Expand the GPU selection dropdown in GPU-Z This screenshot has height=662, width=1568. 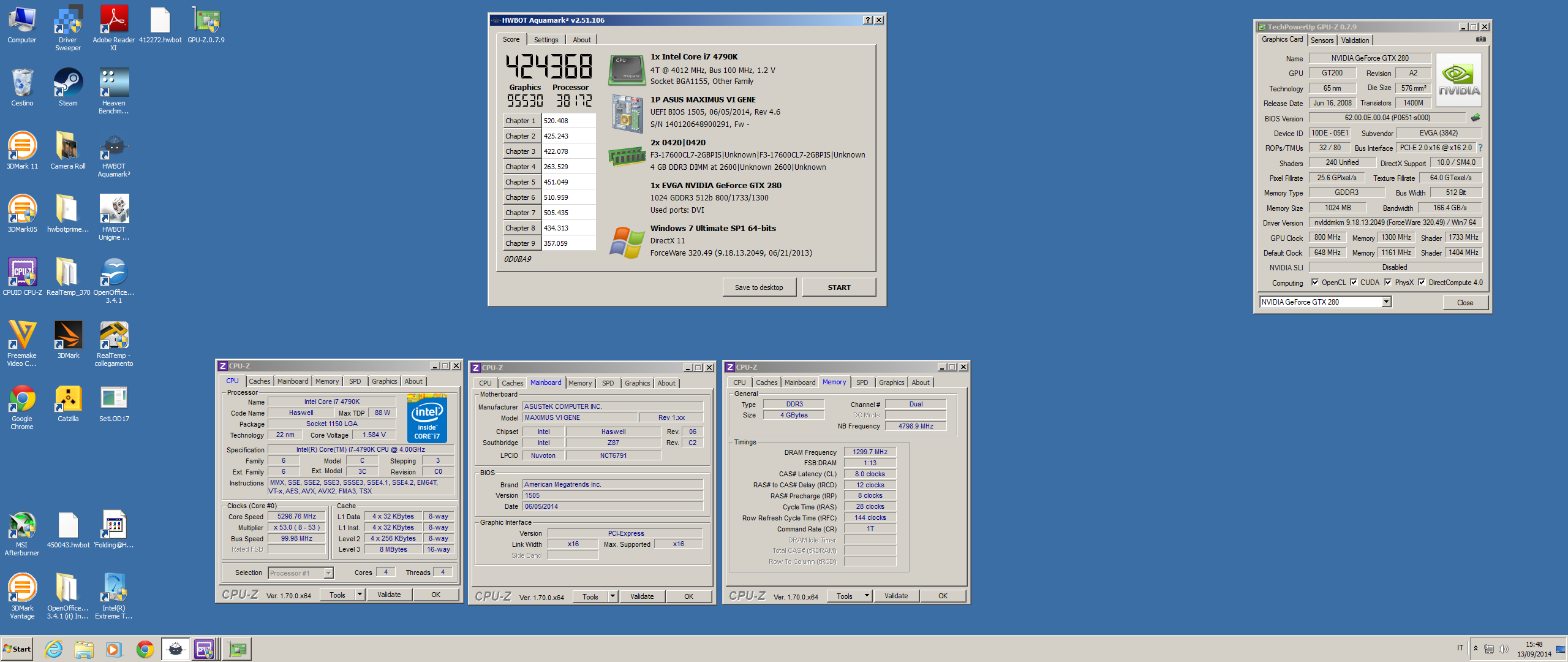coord(1386,302)
